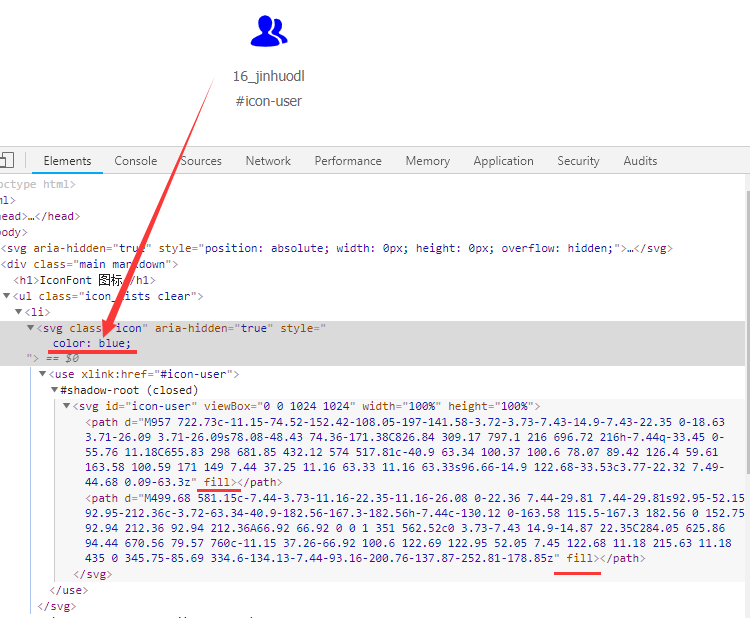Collapse the #shadow-root (closed) node
This screenshot has height=618, width=750.
(x=55, y=390)
